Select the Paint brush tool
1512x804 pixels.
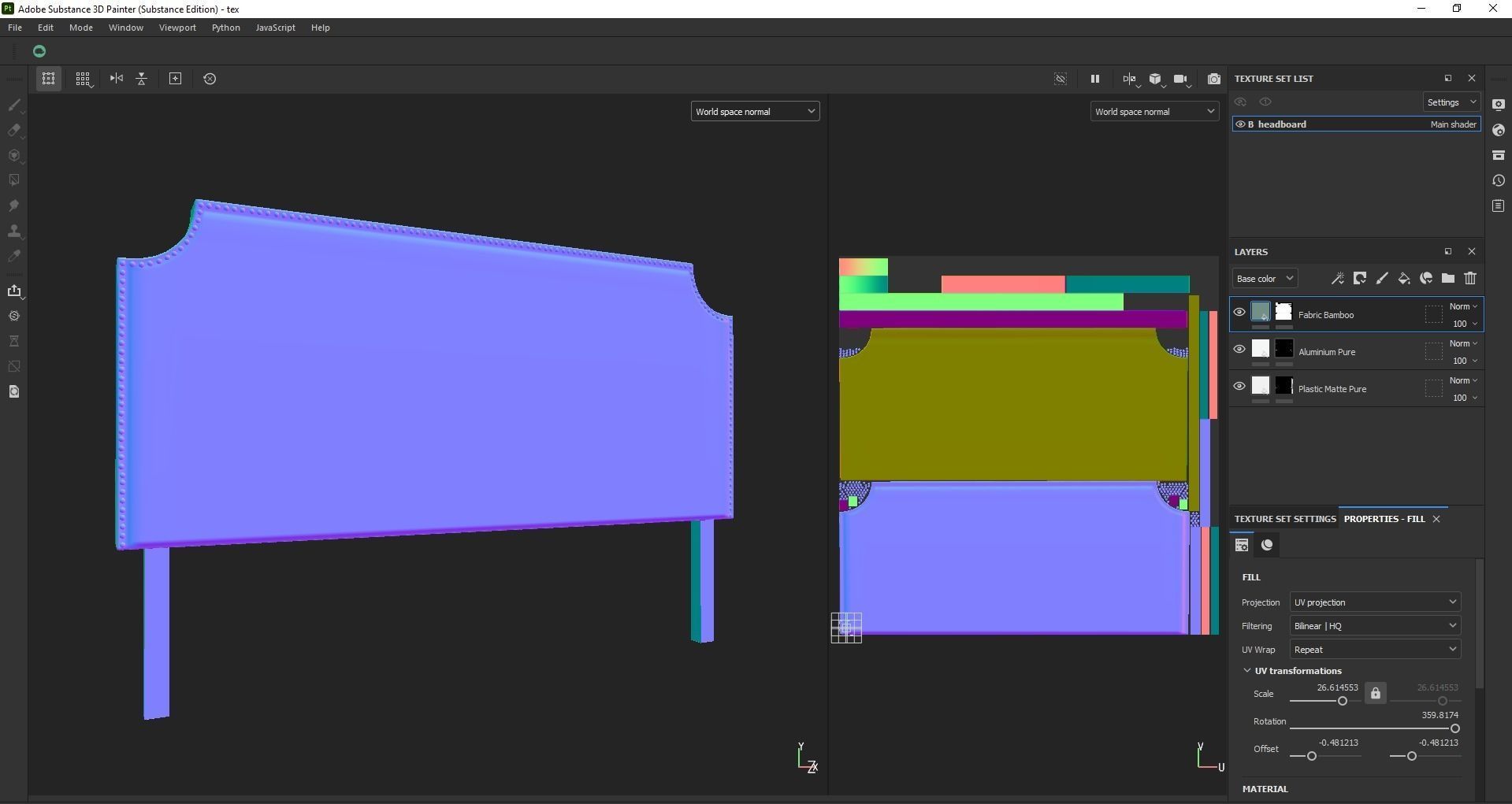(x=14, y=105)
